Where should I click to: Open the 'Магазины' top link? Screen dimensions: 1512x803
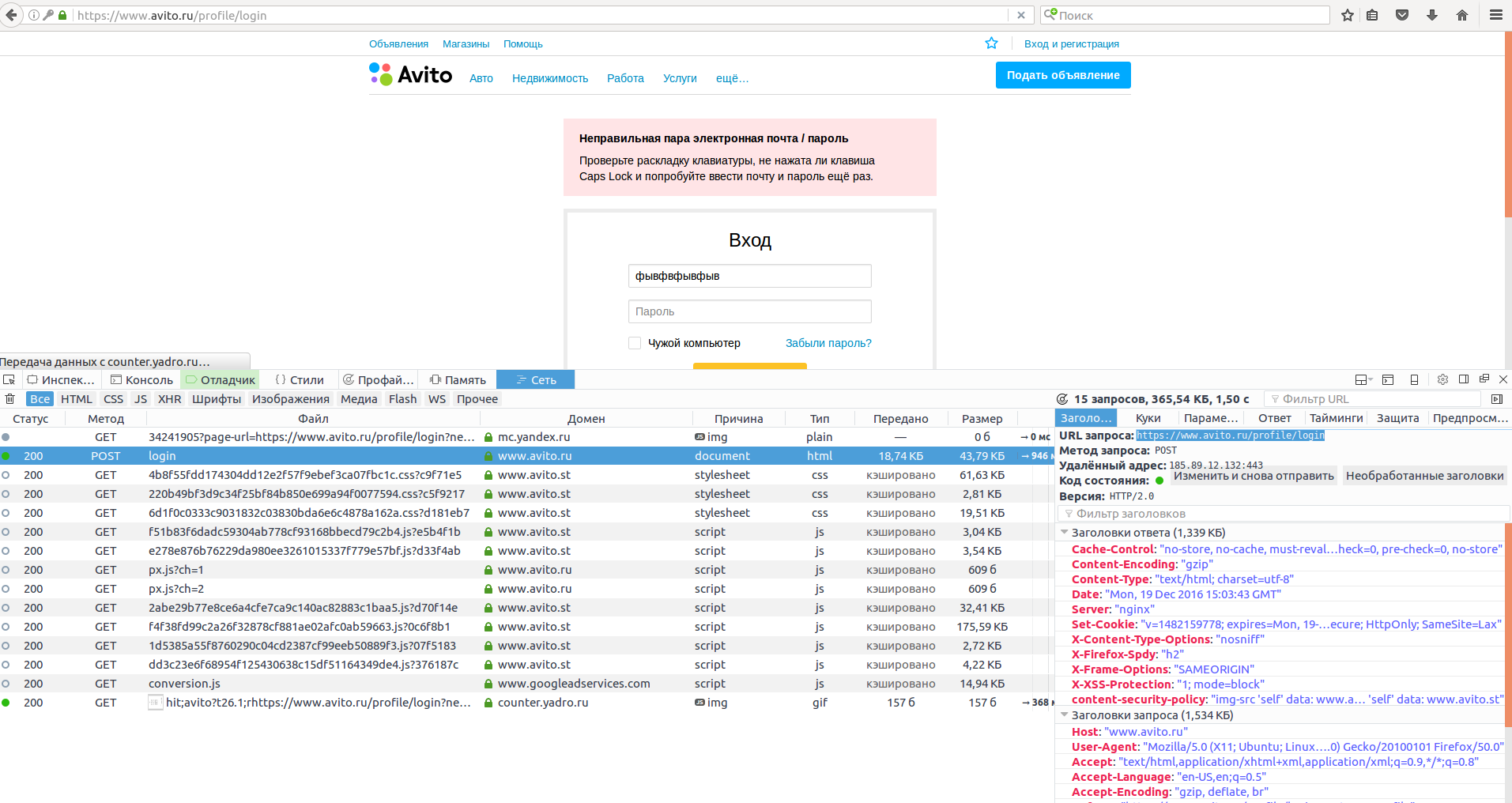point(466,43)
